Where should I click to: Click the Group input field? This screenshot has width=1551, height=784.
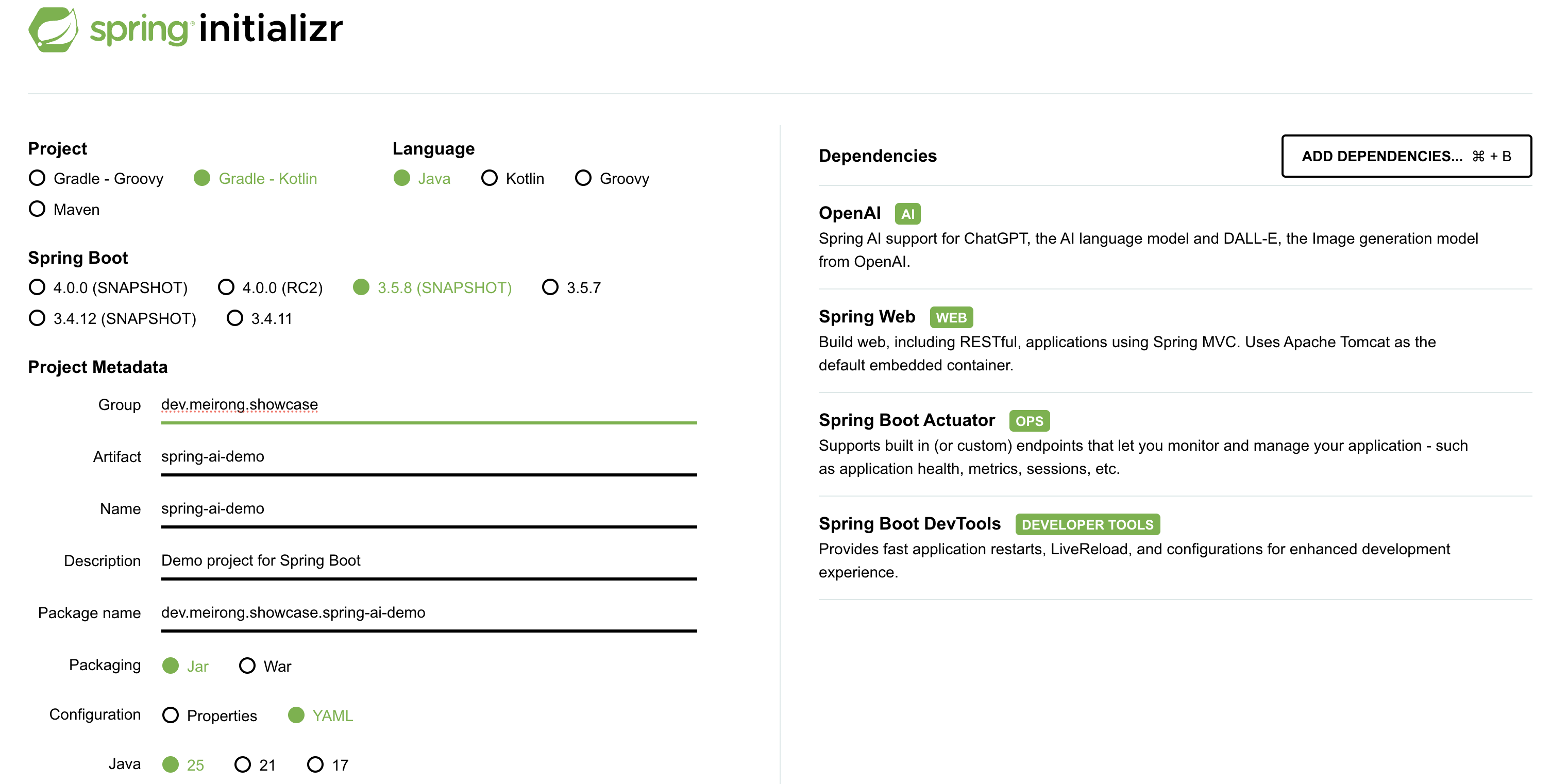point(428,405)
